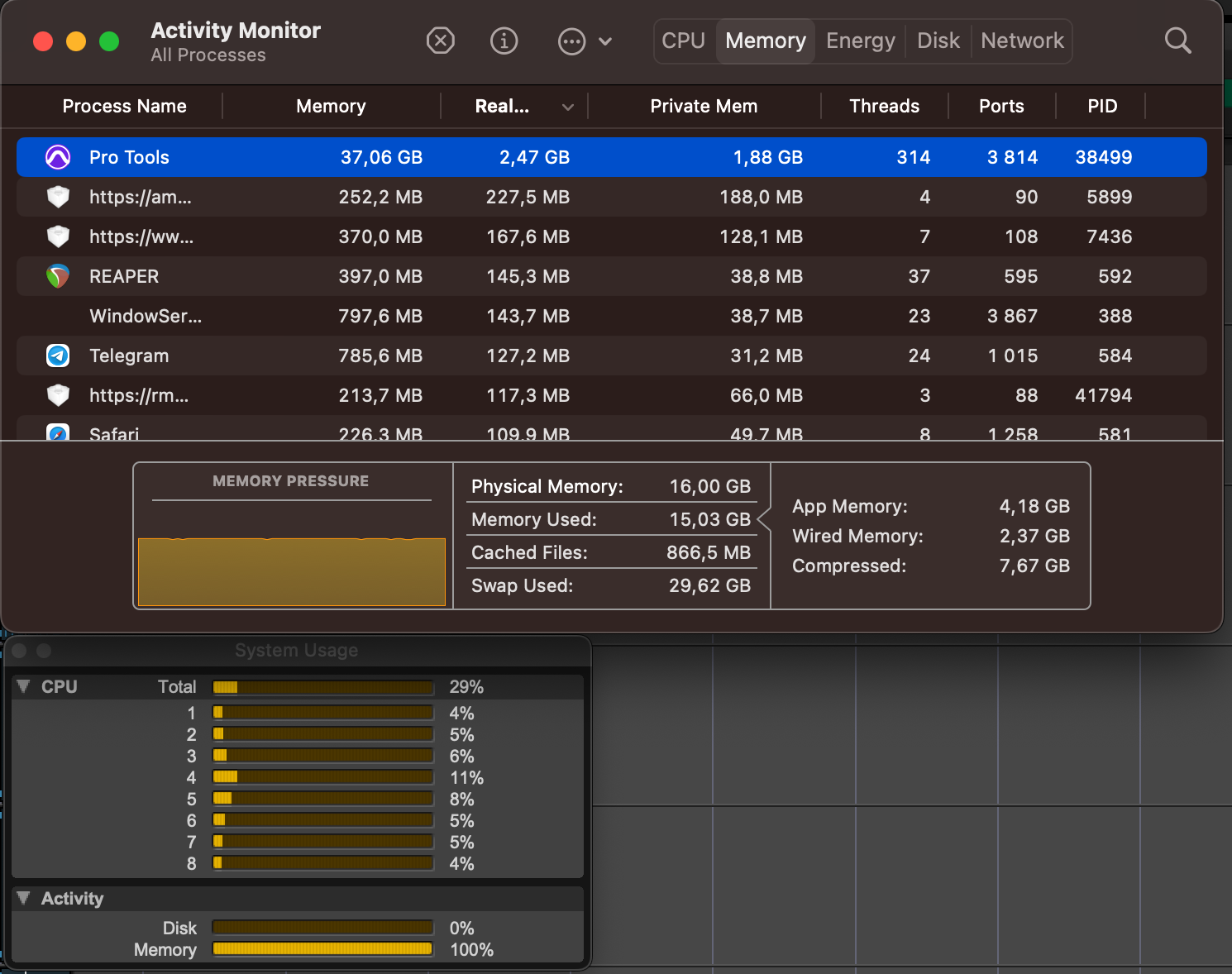1232x974 pixels.
Task: Click the Telegram app icon
Action: [x=58, y=356]
